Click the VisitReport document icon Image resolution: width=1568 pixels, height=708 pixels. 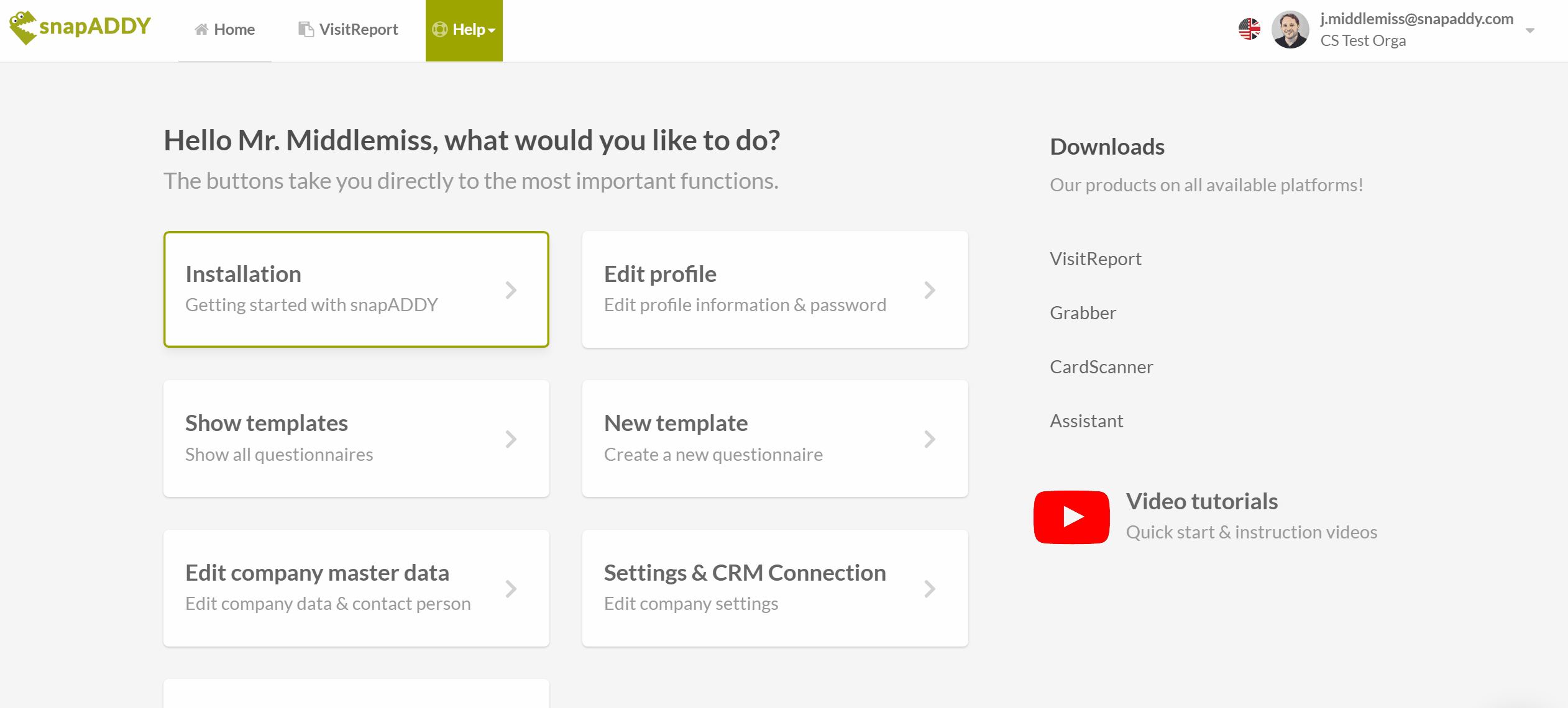pos(305,29)
